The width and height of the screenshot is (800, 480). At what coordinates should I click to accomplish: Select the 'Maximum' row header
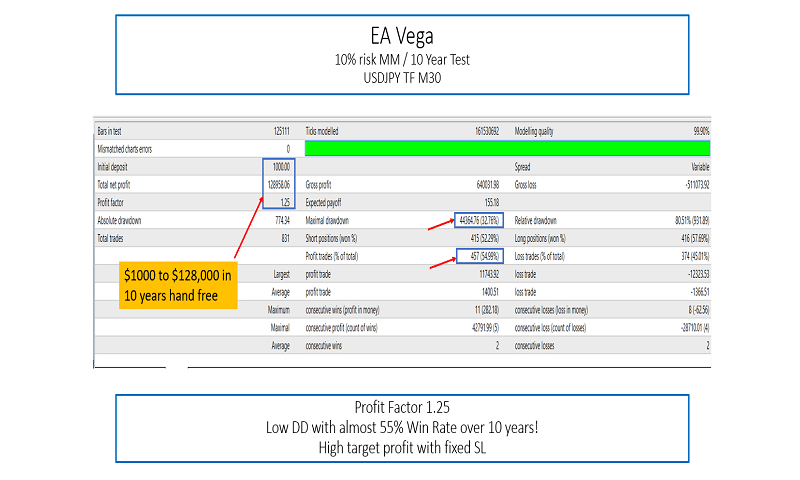click(x=279, y=310)
